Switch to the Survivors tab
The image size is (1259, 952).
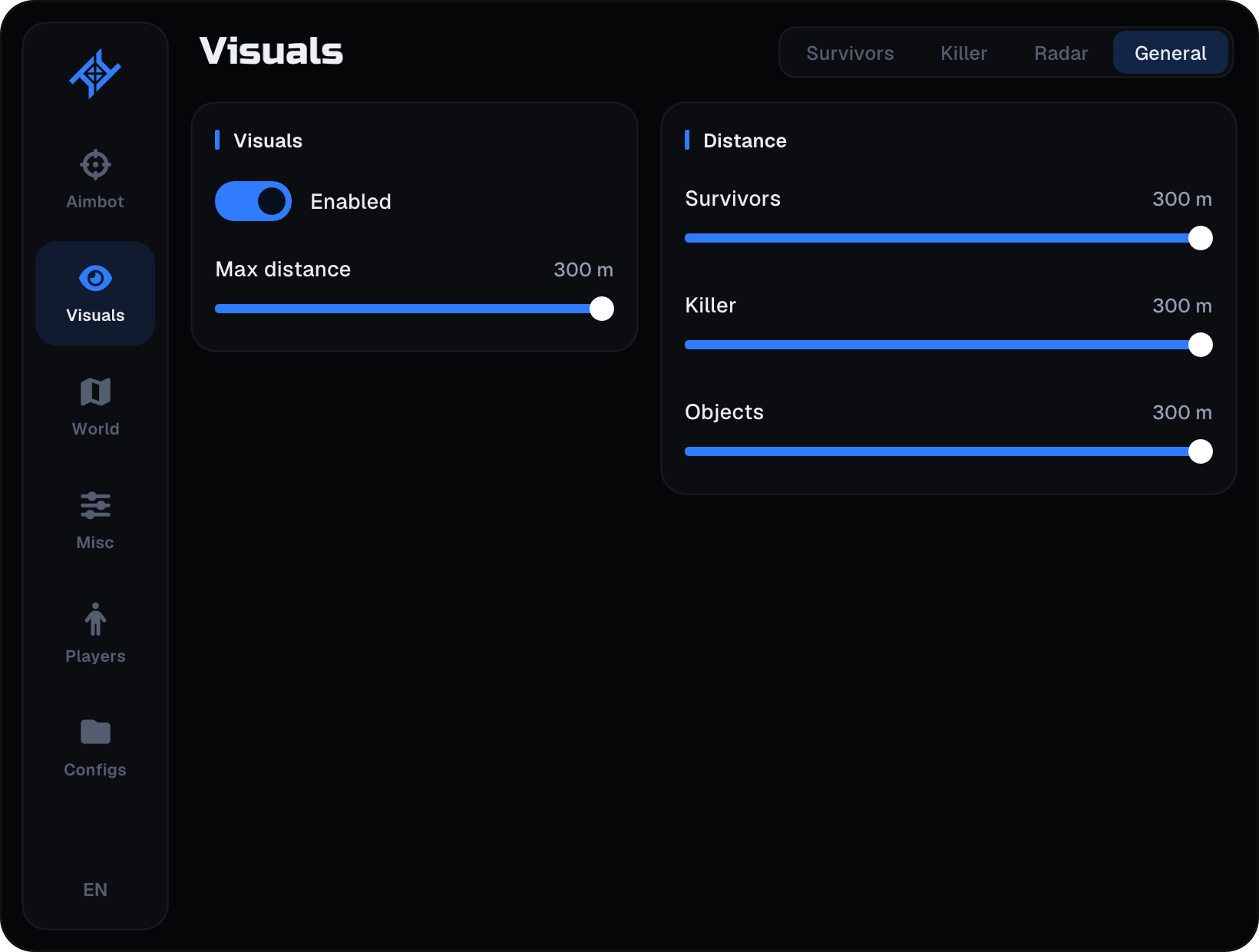coord(850,53)
